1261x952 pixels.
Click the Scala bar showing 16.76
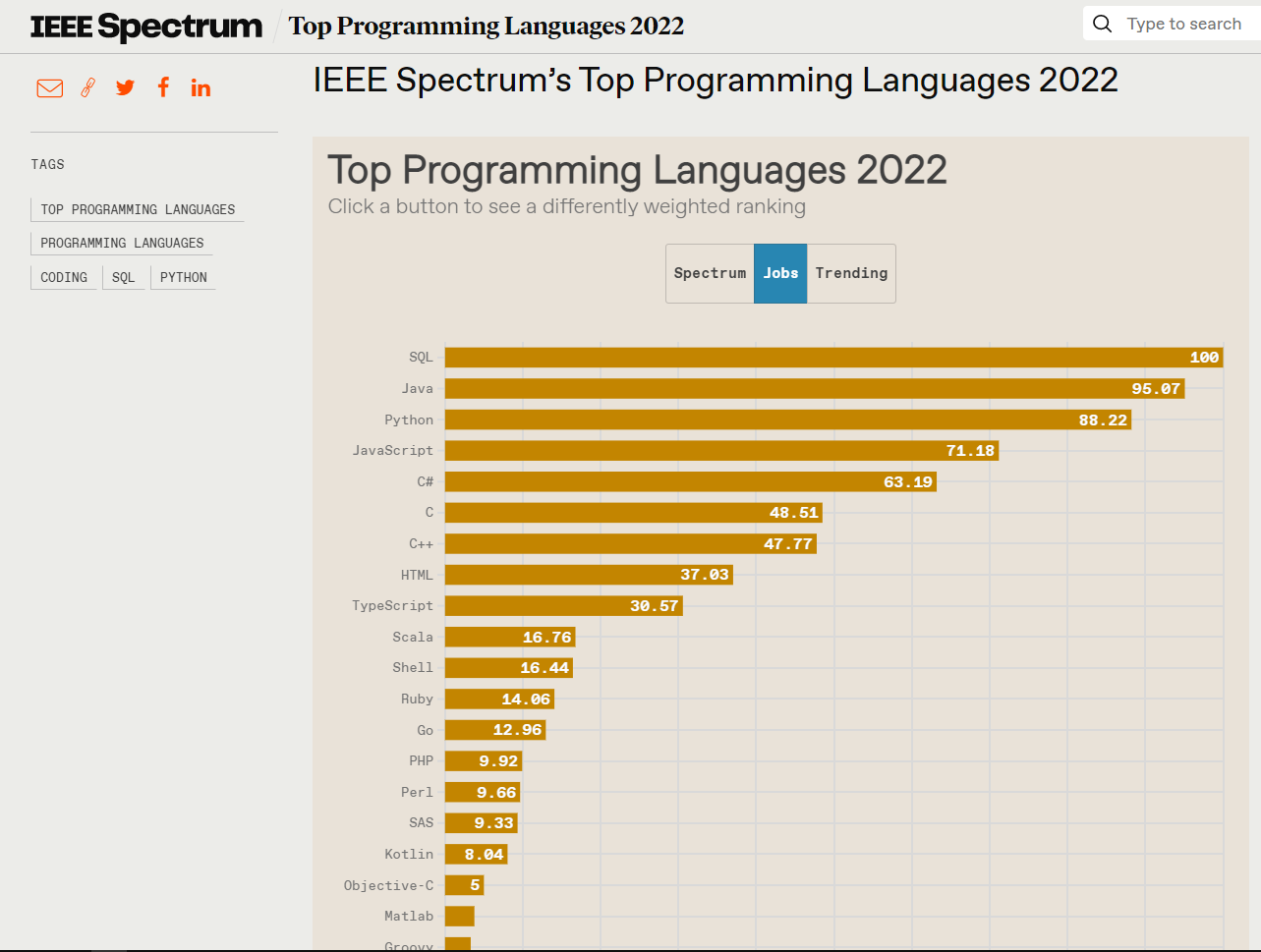tap(510, 637)
